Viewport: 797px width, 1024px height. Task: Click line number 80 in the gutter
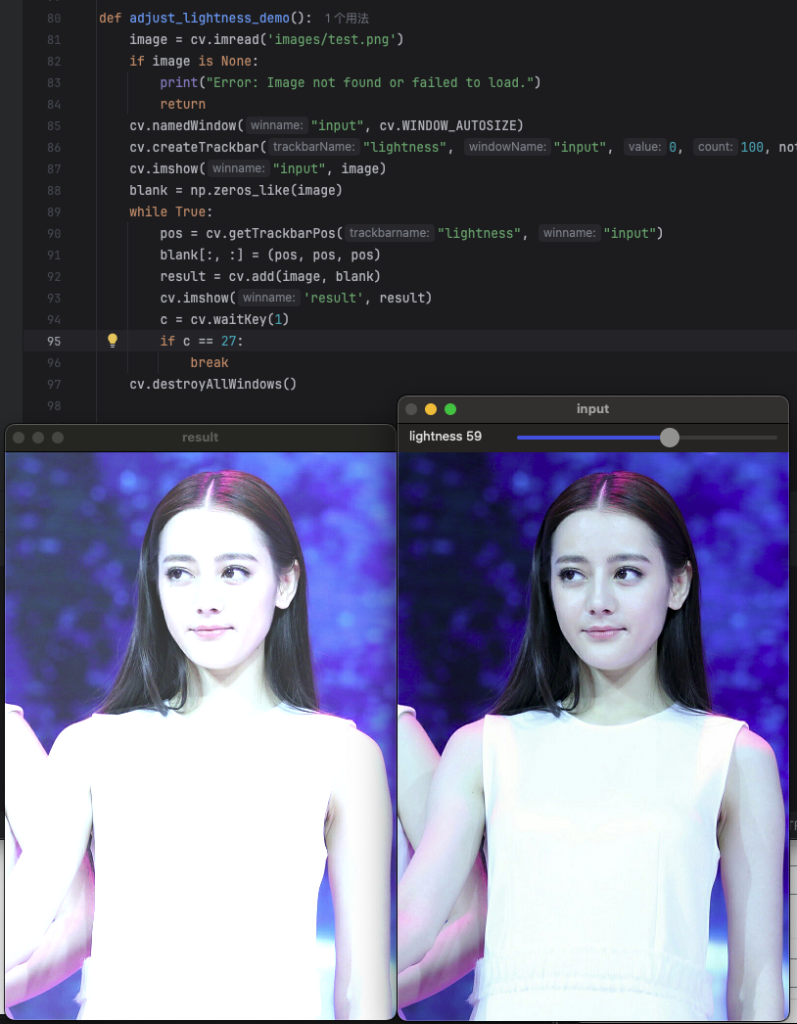click(54, 18)
